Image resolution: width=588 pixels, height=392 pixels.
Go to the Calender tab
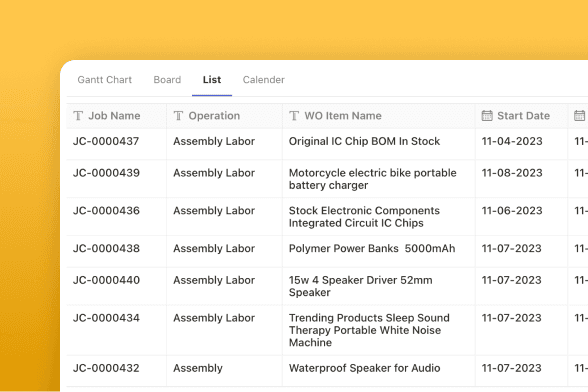264,80
